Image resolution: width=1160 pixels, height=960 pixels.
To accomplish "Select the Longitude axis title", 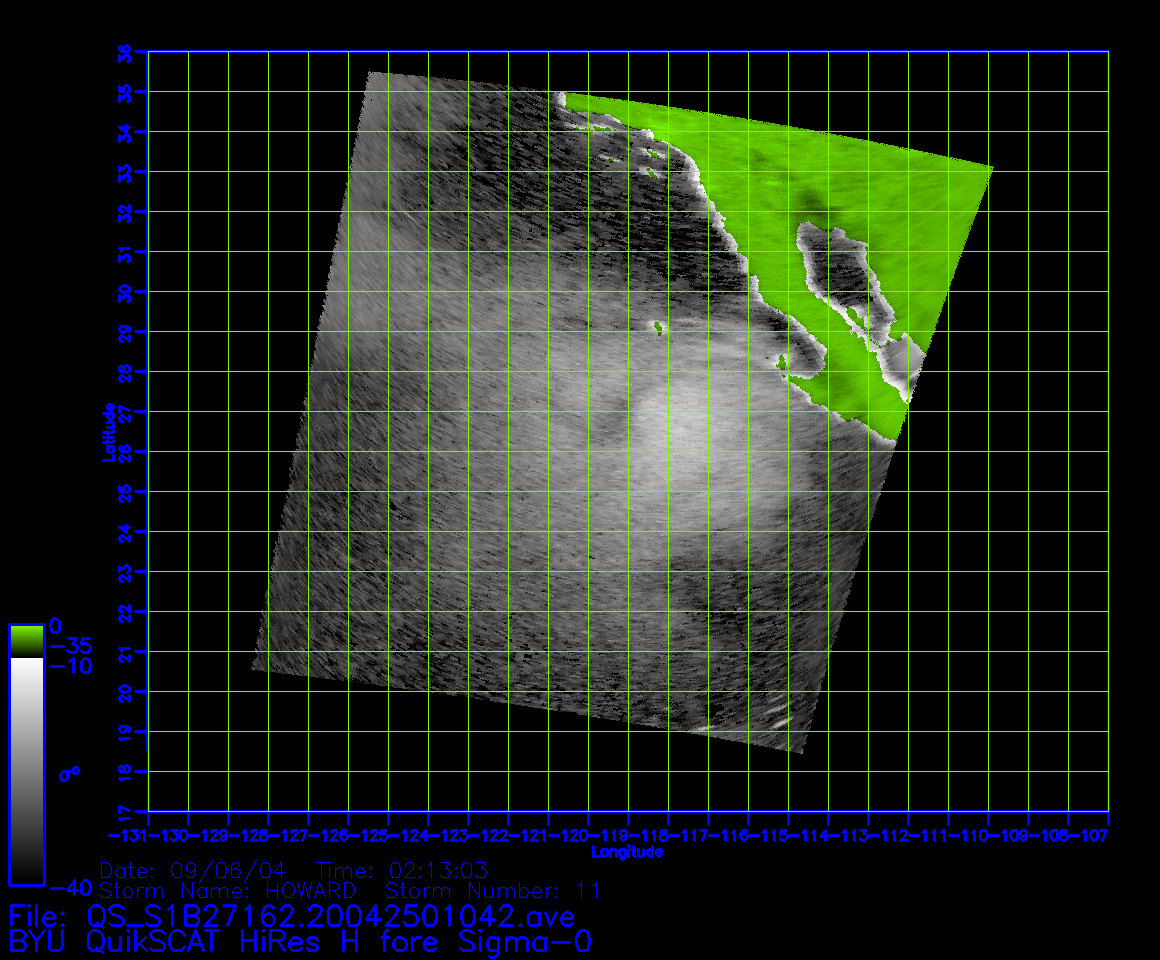I will pyautogui.click(x=627, y=852).
